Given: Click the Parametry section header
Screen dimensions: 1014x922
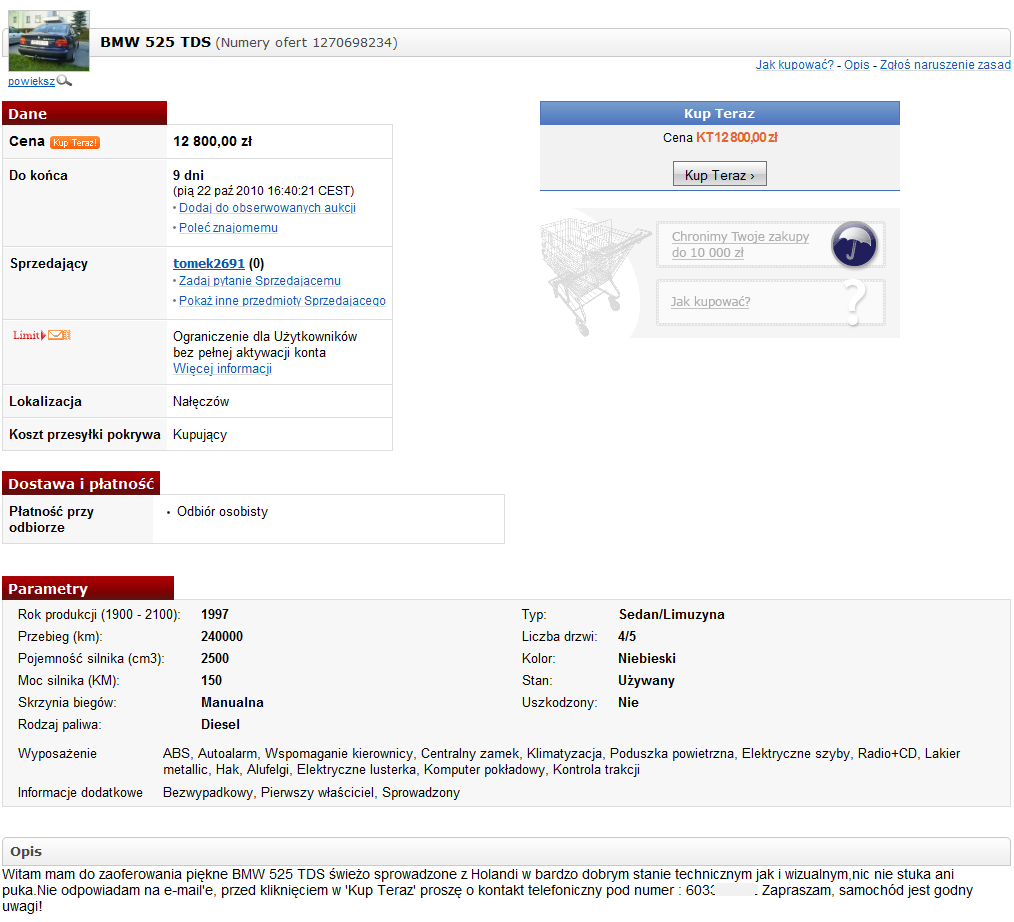Looking at the screenshot, I should (88, 588).
